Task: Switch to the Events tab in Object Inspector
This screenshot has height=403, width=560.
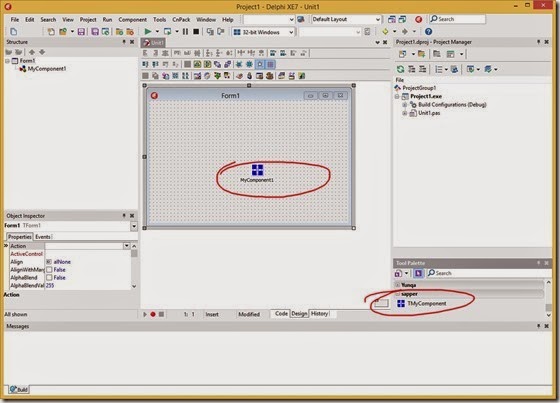Action: pyautogui.click(x=43, y=237)
